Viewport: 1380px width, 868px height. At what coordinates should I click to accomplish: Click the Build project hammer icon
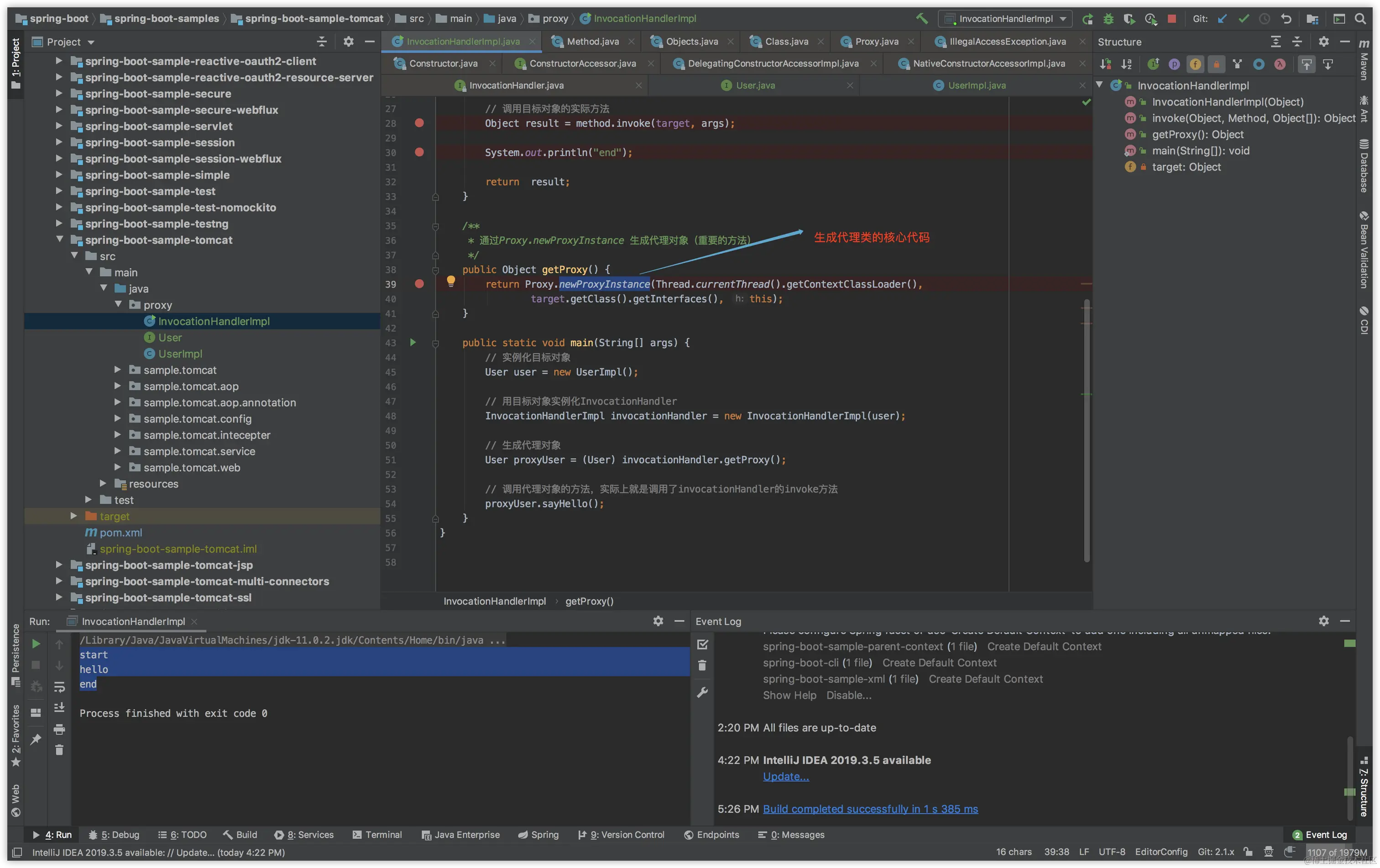click(x=921, y=18)
